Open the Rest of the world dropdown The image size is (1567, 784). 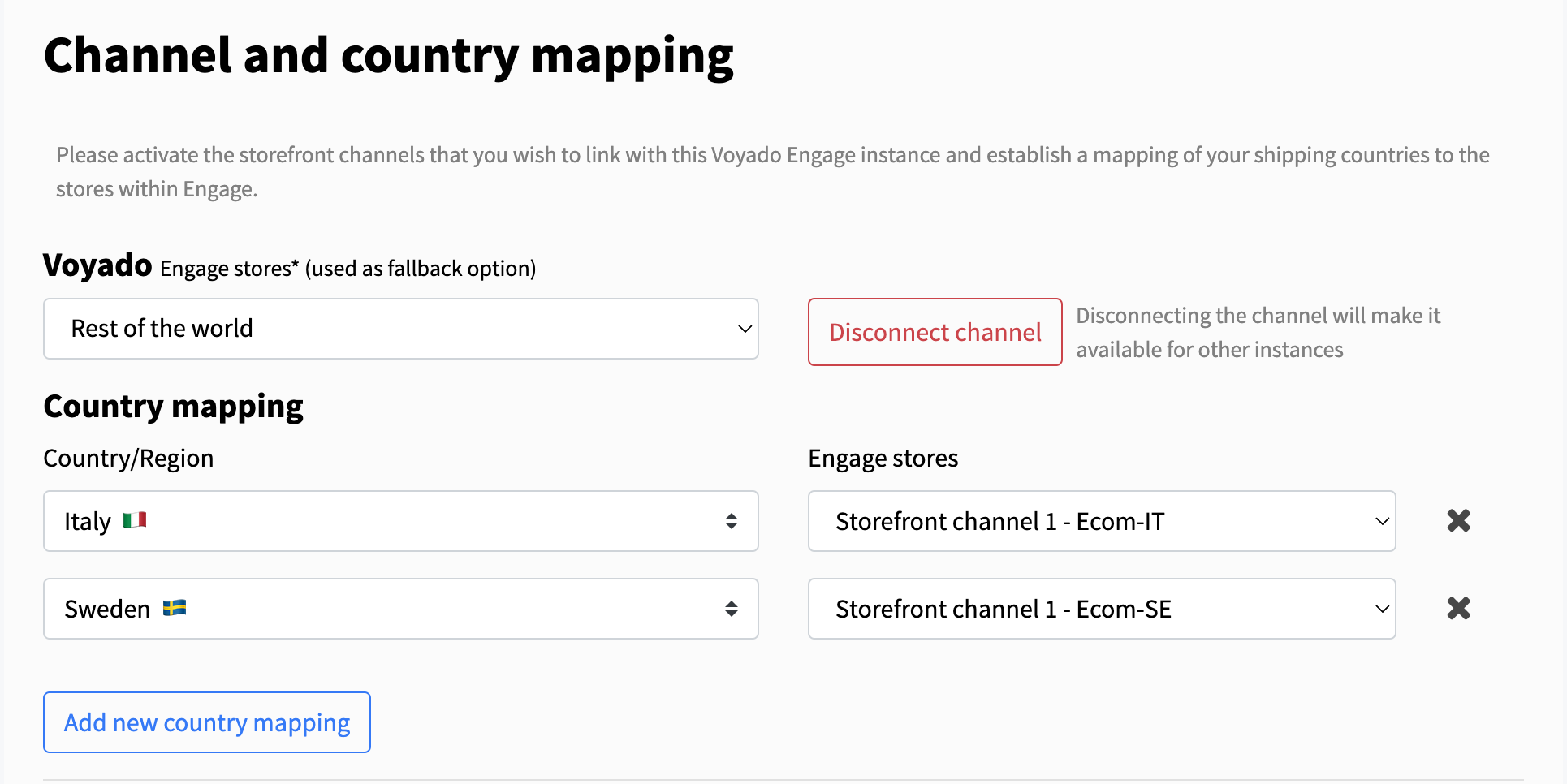[401, 329]
